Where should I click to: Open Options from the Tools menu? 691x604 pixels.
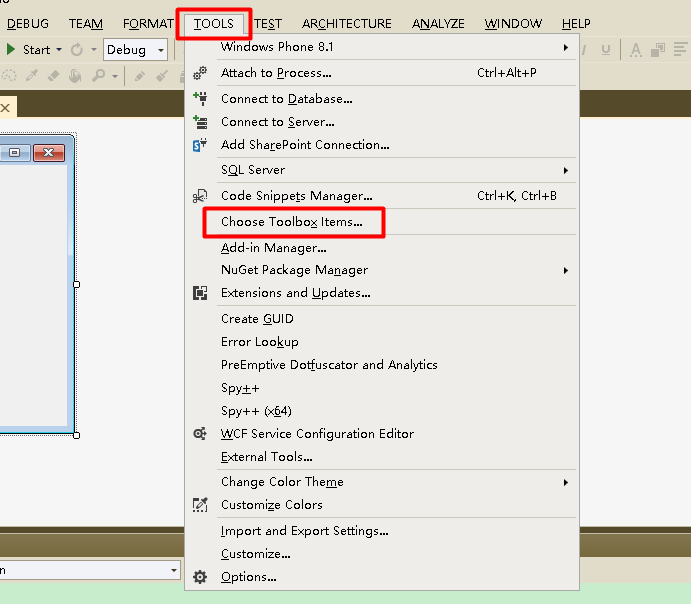382,576
